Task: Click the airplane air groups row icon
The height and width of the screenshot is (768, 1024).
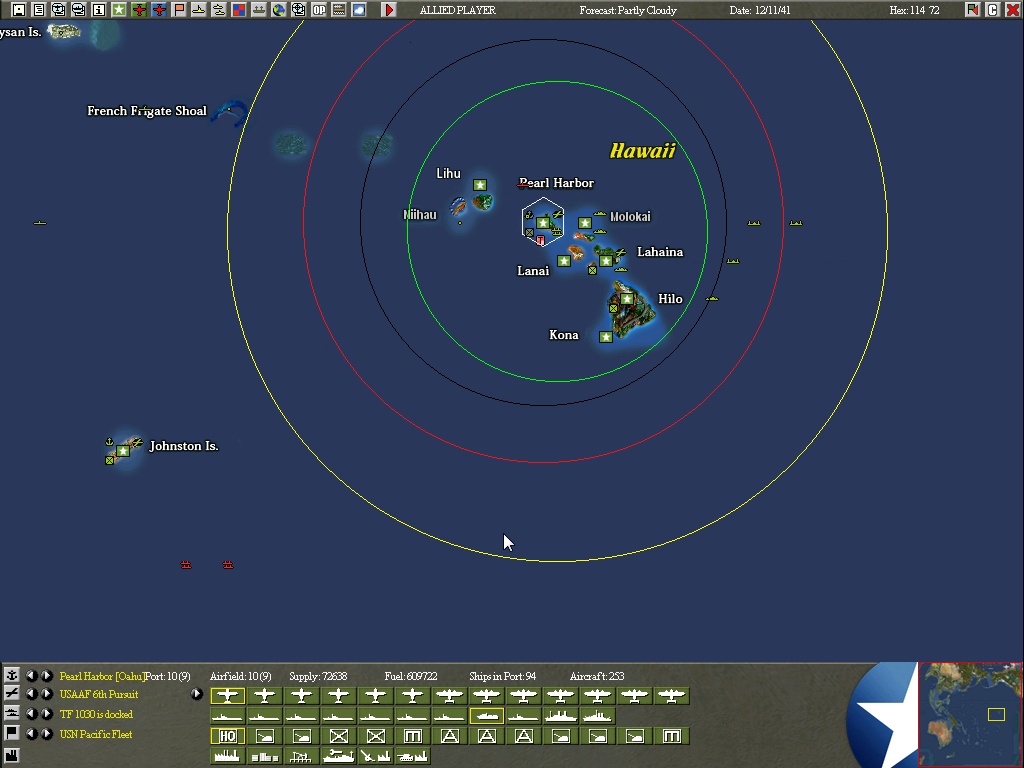Action: [12, 694]
